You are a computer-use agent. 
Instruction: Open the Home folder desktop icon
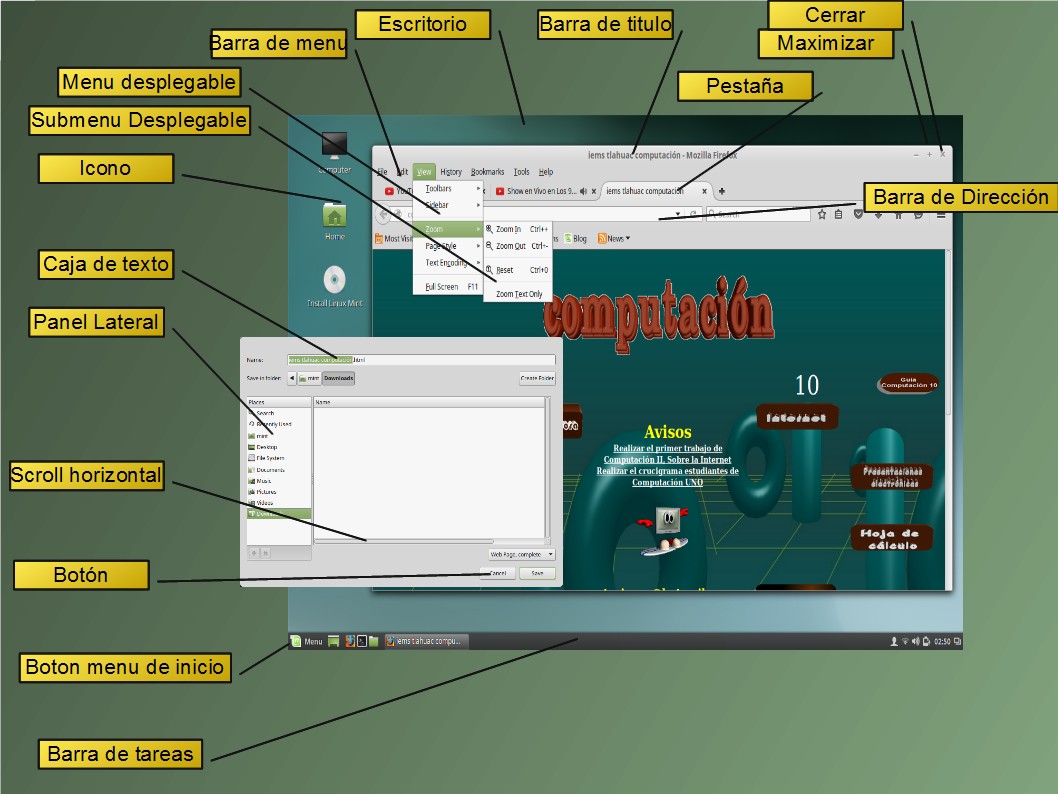pyautogui.click(x=334, y=218)
